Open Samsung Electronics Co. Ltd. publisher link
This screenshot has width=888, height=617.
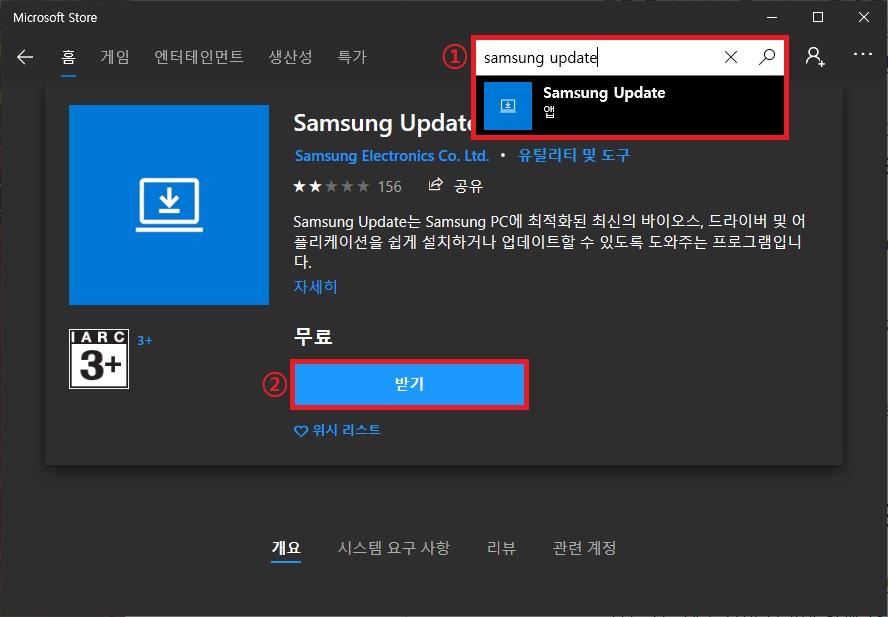point(392,156)
